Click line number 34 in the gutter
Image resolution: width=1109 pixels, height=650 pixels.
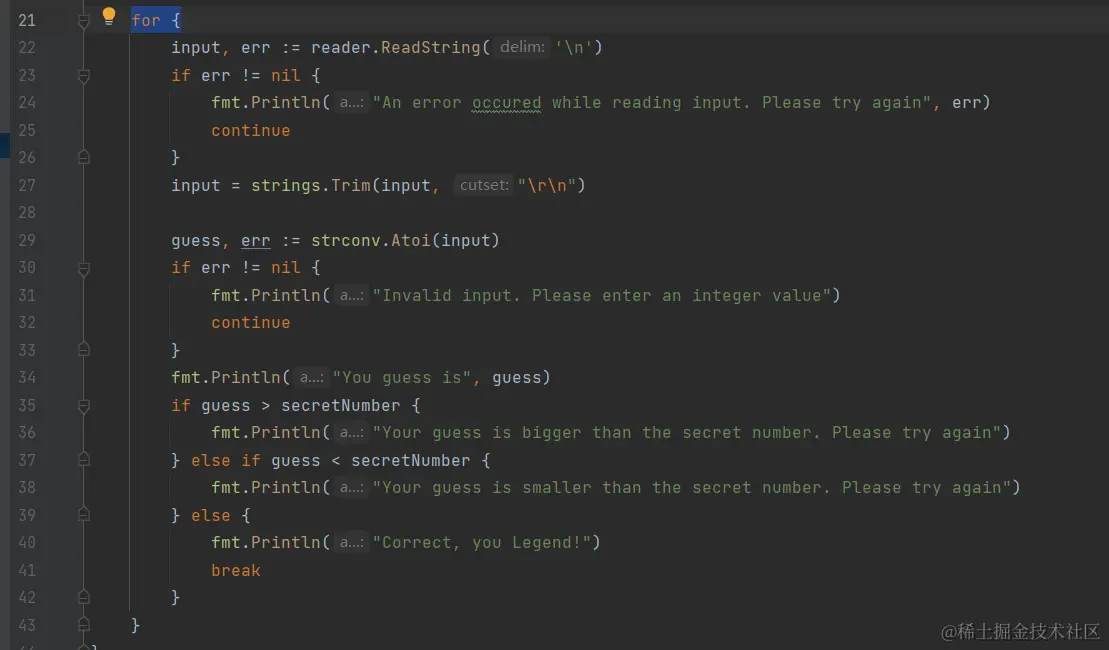[x=27, y=378]
